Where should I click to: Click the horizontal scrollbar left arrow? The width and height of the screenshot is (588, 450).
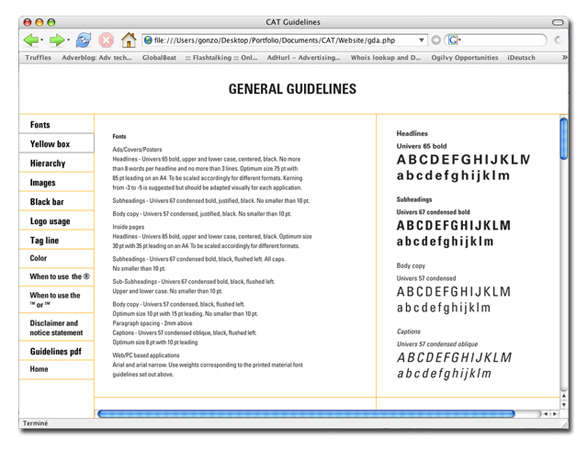point(546,414)
